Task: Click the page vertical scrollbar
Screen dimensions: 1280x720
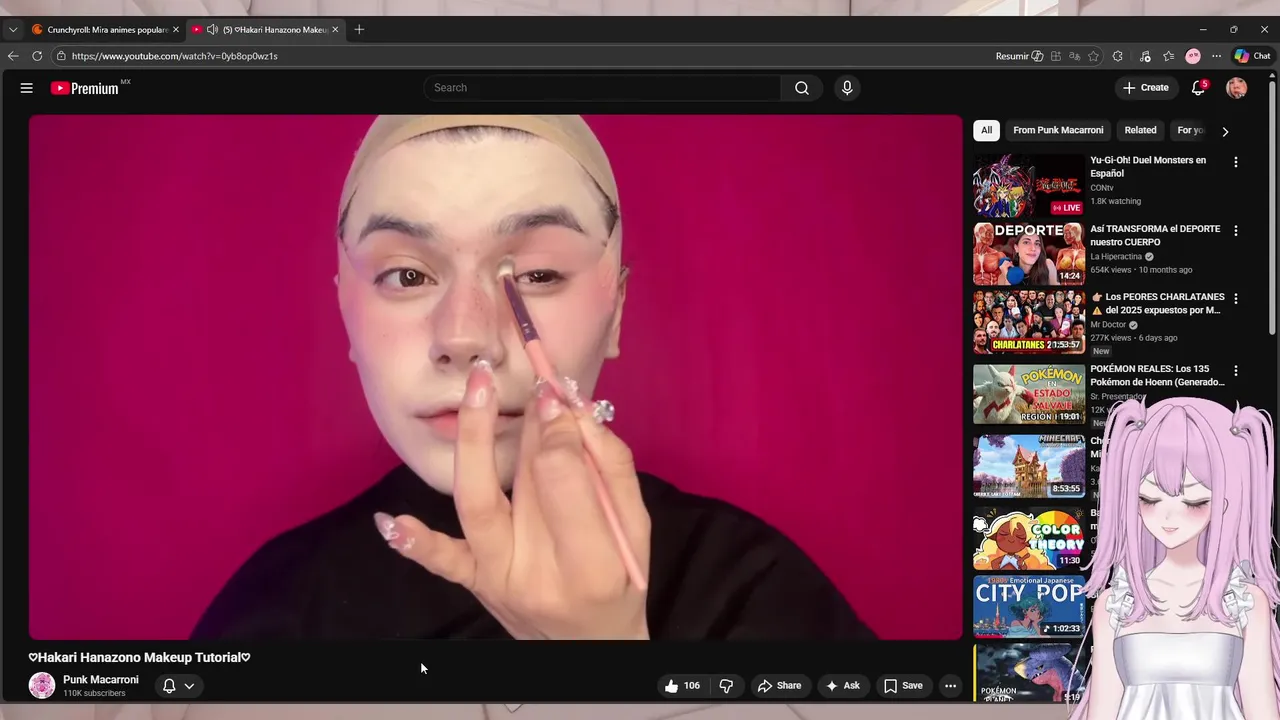Action: pyautogui.click(x=1273, y=210)
